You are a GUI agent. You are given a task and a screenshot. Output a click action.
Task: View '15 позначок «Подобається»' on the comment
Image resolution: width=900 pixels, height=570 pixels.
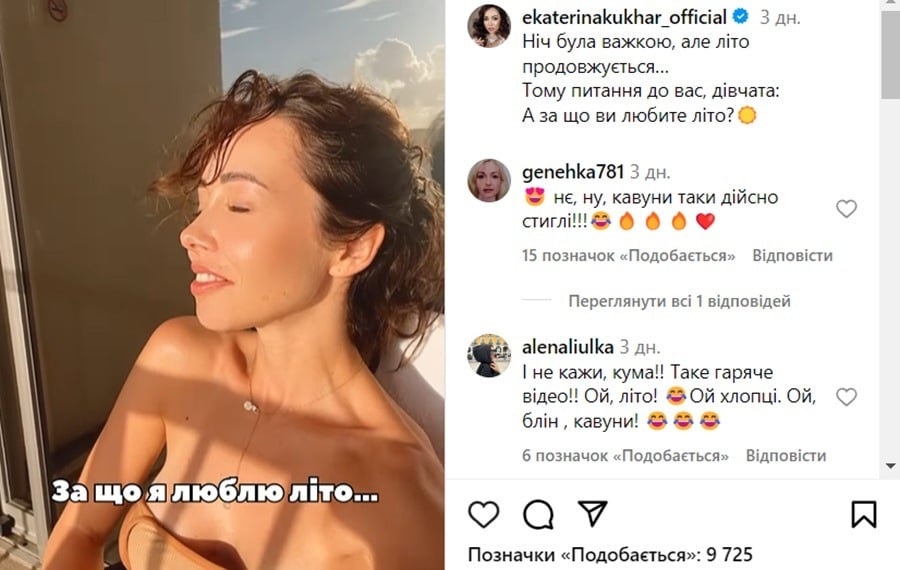point(629,255)
